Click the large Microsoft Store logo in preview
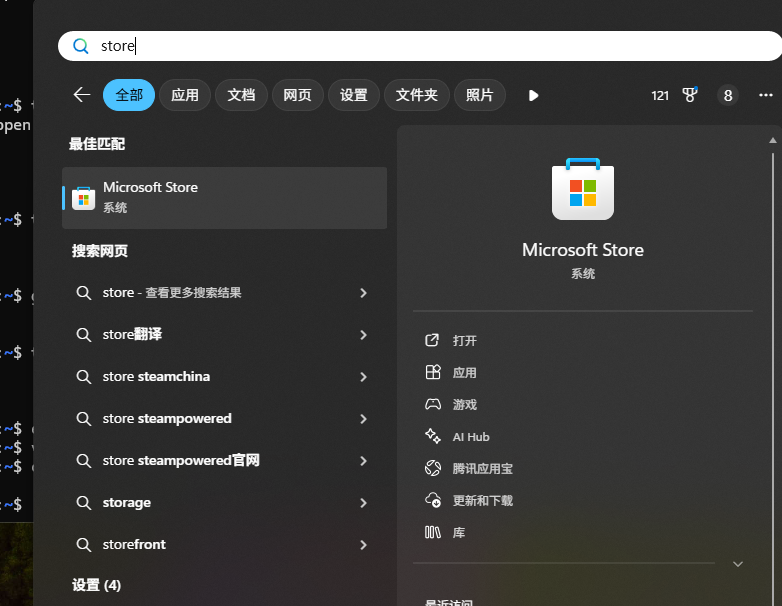Image resolution: width=782 pixels, height=606 pixels. [x=583, y=189]
